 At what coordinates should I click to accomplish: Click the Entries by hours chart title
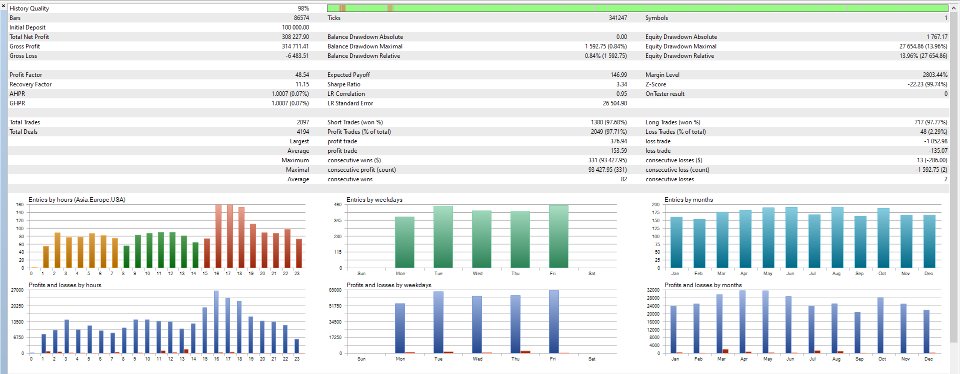(x=77, y=200)
